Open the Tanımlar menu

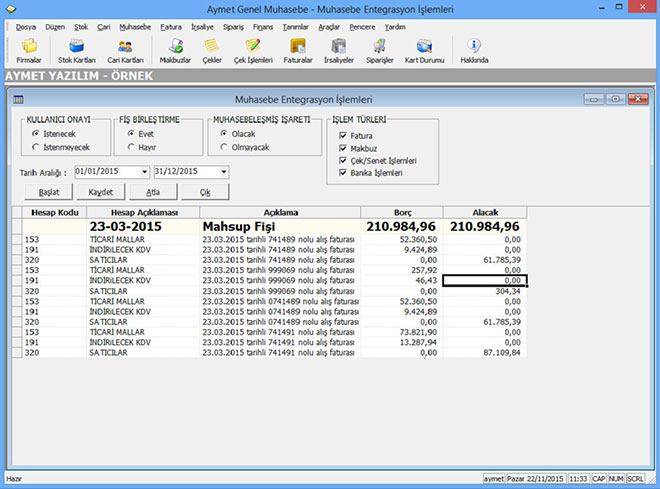click(x=295, y=27)
